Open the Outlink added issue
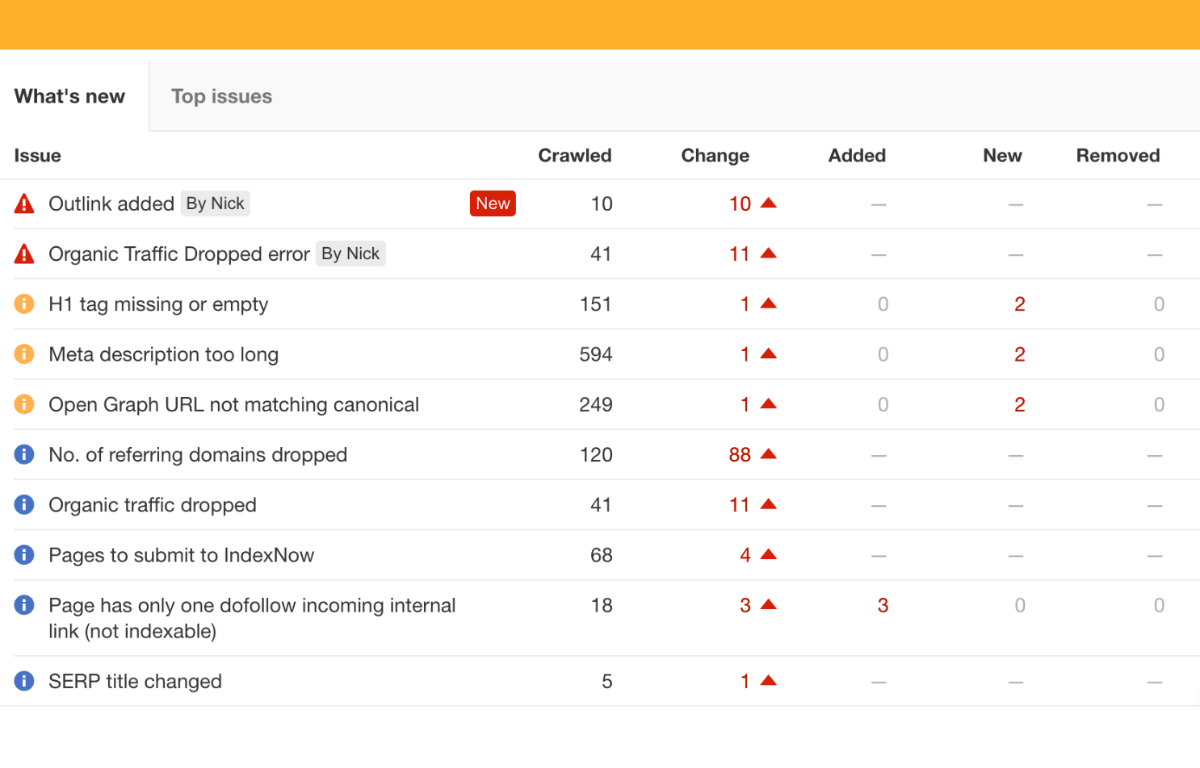This screenshot has height=768, width=1200. 111,204
